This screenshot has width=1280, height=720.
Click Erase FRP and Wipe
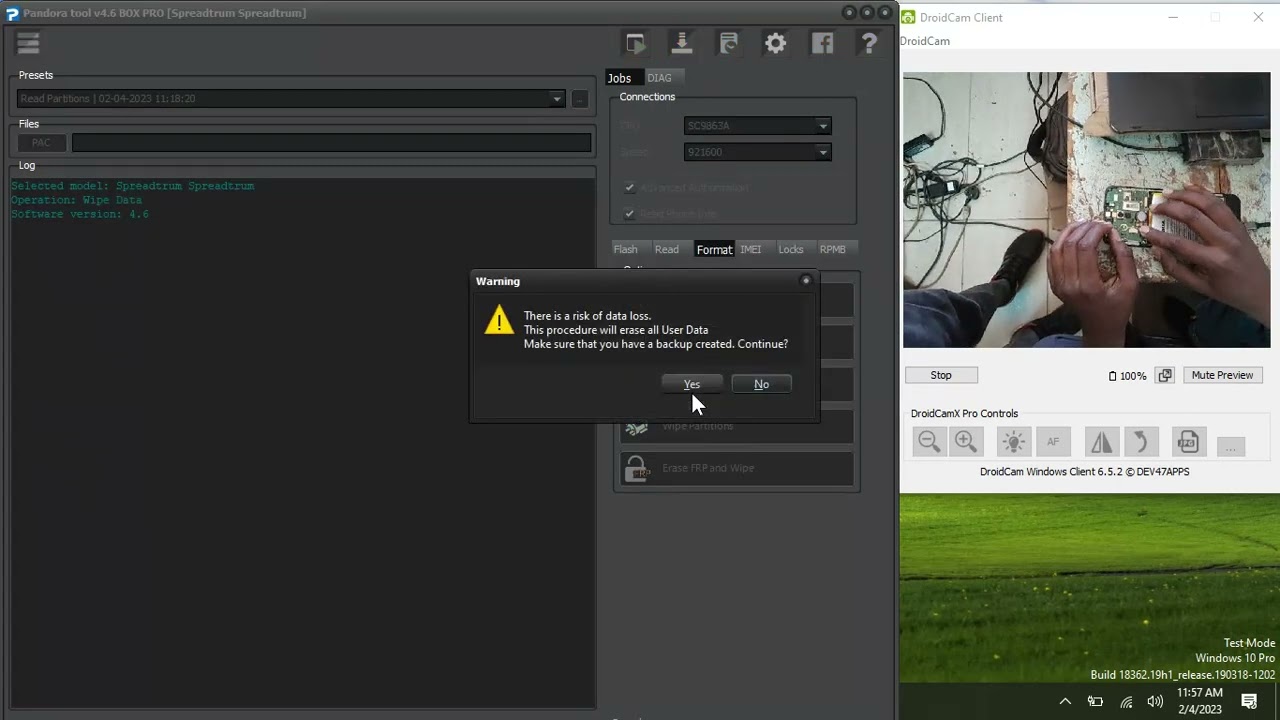736,468
